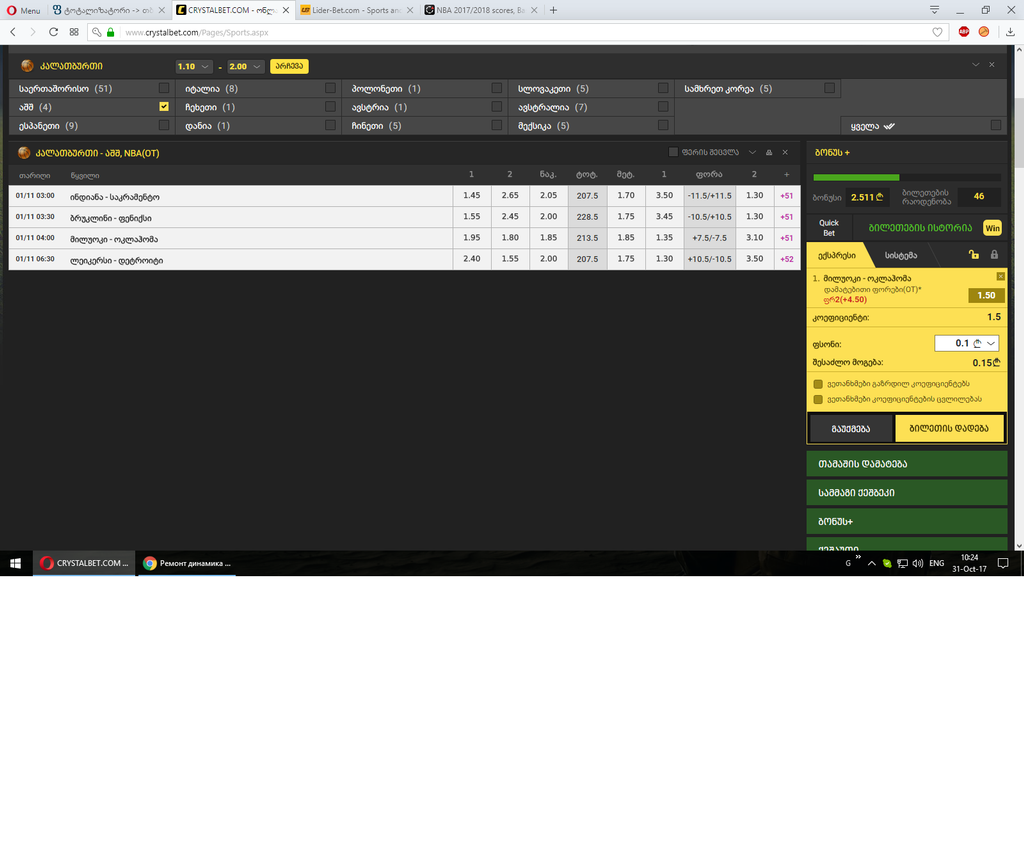Open the 1.10 minimum odds dropdown
The image size is (1024, 853).
[193, 67]
